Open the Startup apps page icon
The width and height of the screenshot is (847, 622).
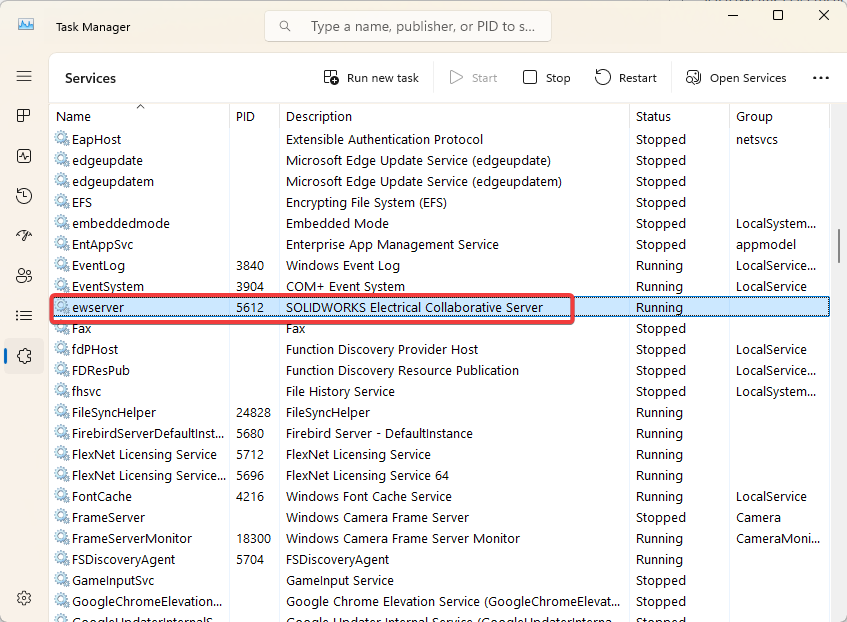click(x=24, y=236)
